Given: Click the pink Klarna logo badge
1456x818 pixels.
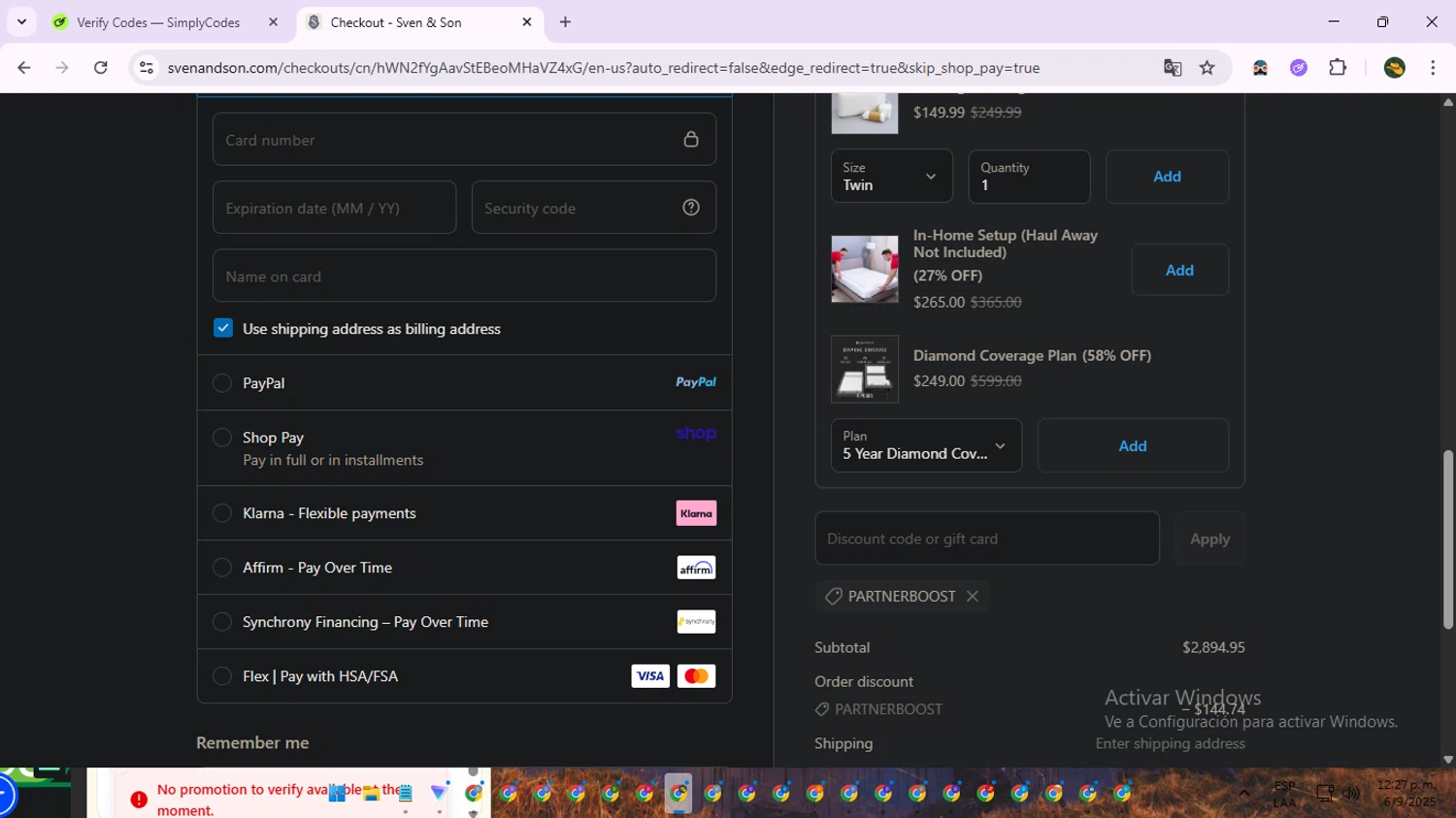Looking at the screenshot, I should (x=696, y=513).
